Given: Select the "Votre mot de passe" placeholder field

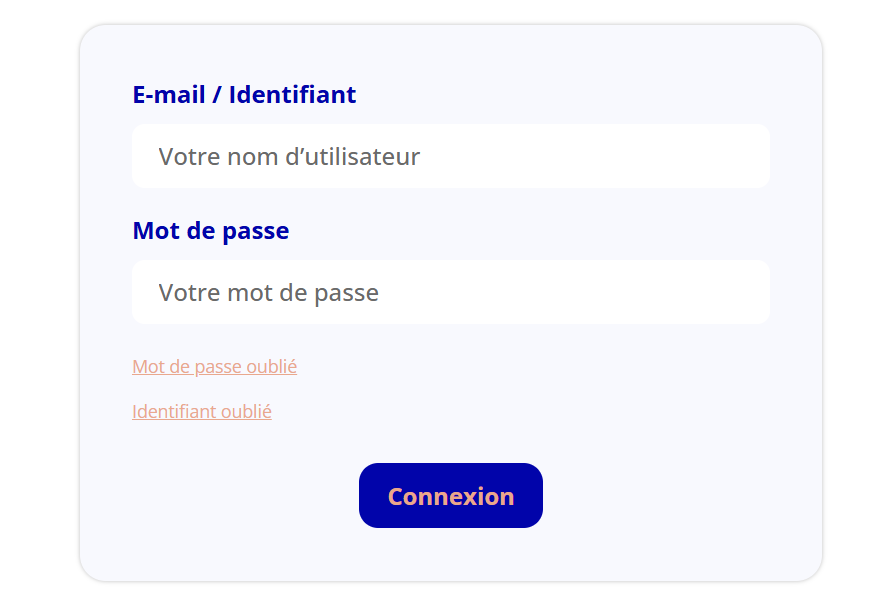Looking at the screenshot, I should point(450,292).
